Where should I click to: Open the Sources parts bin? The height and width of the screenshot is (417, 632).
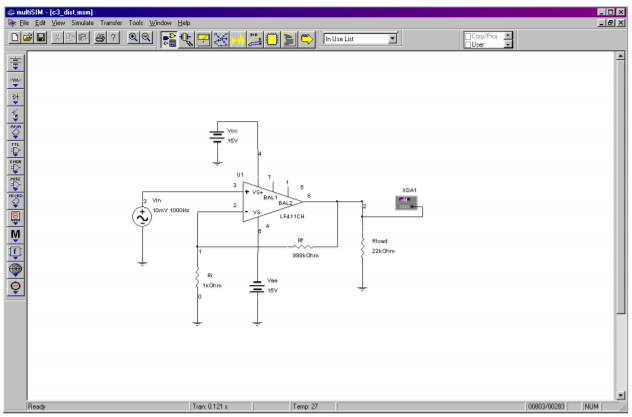pyautogui.click(x=16, y=62)
